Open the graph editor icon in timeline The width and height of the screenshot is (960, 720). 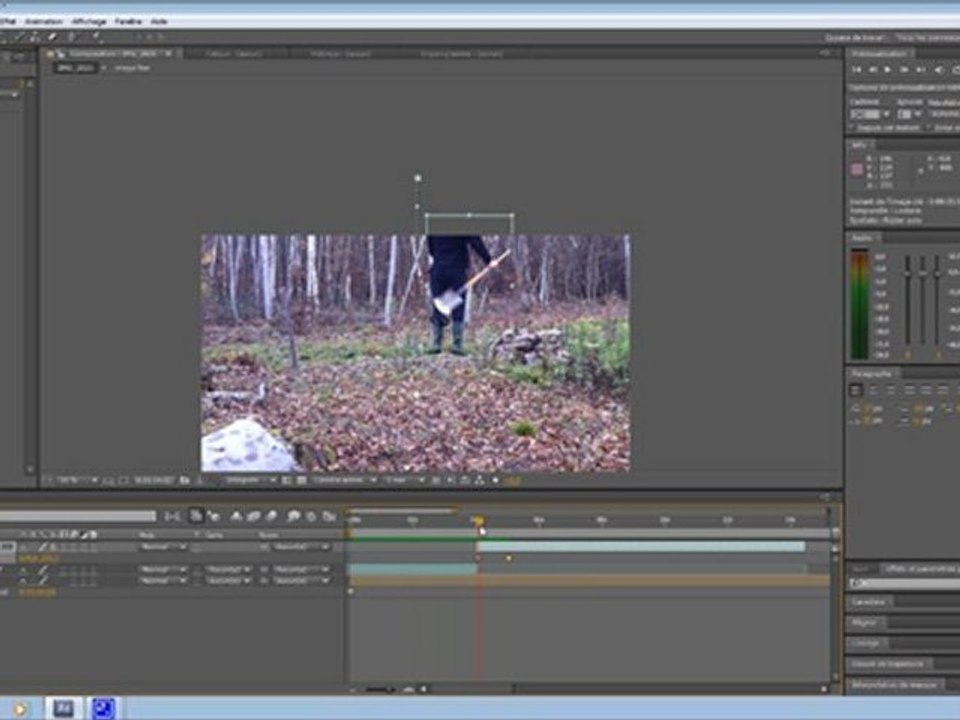329,517
